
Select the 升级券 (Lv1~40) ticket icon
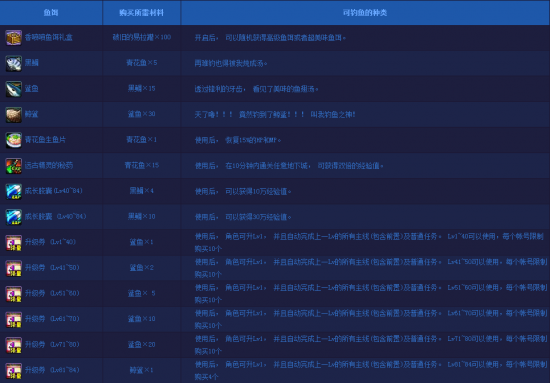click(14, 242)
